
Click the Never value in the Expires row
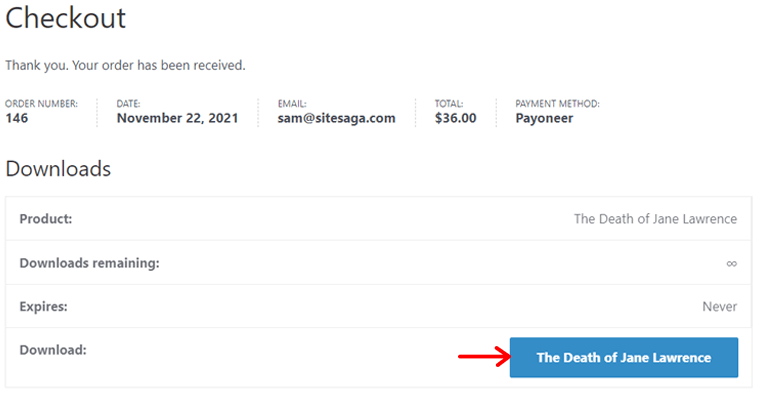point(719,306)
